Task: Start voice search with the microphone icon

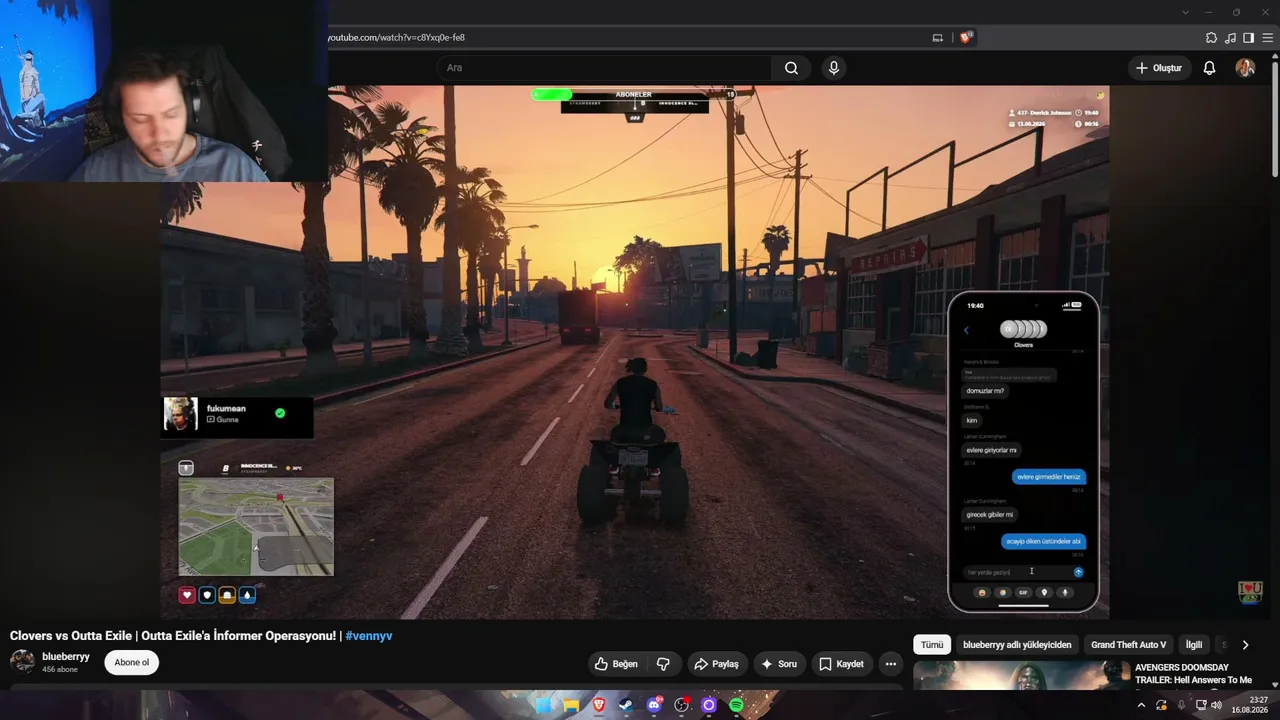Action: coord(833,68)
